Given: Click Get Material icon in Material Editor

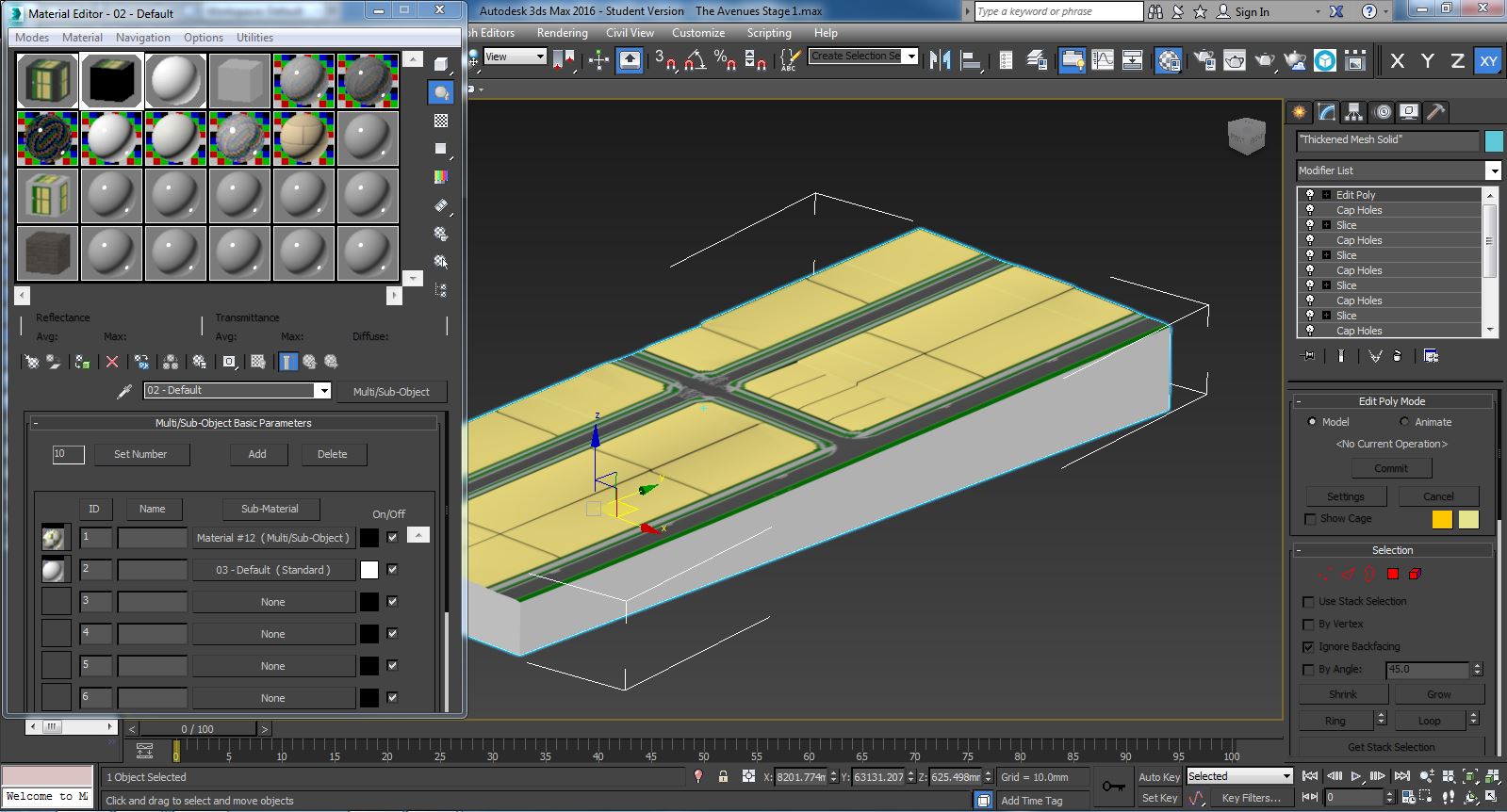Looking at the screenshot, I should click(x=31, y=362).
